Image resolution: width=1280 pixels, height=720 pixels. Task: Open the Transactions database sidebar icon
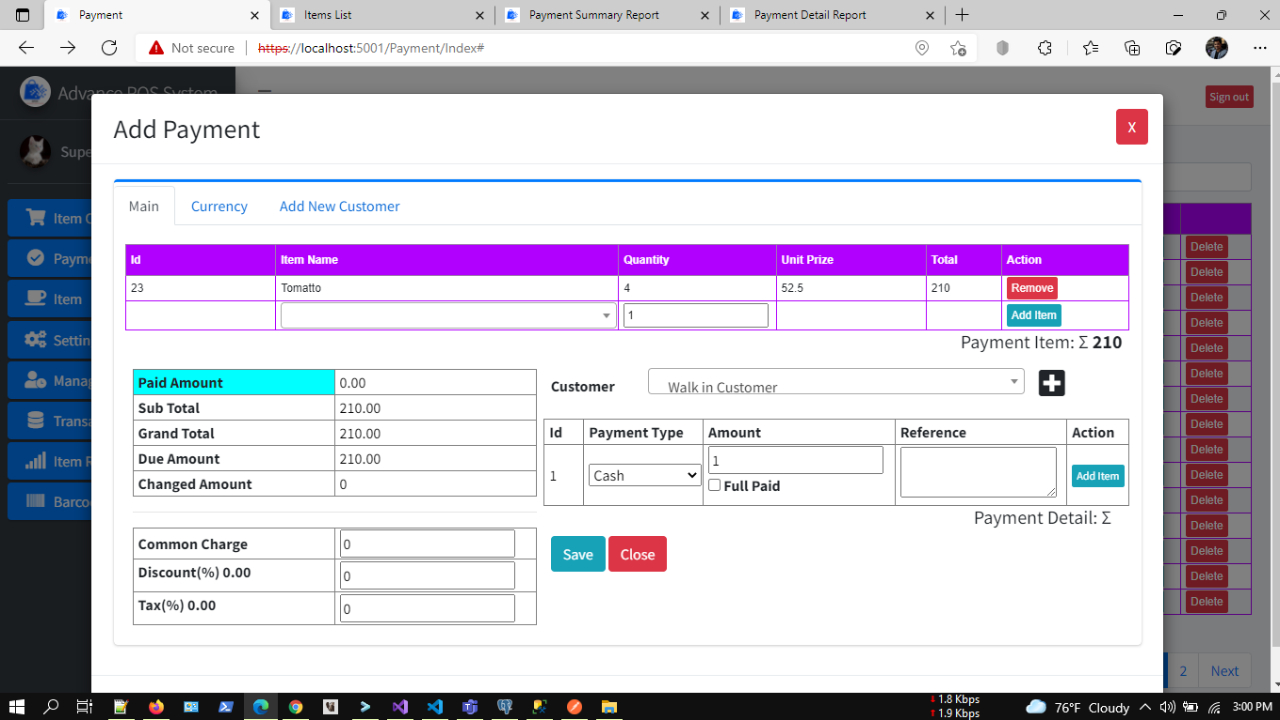coord(37,420)
